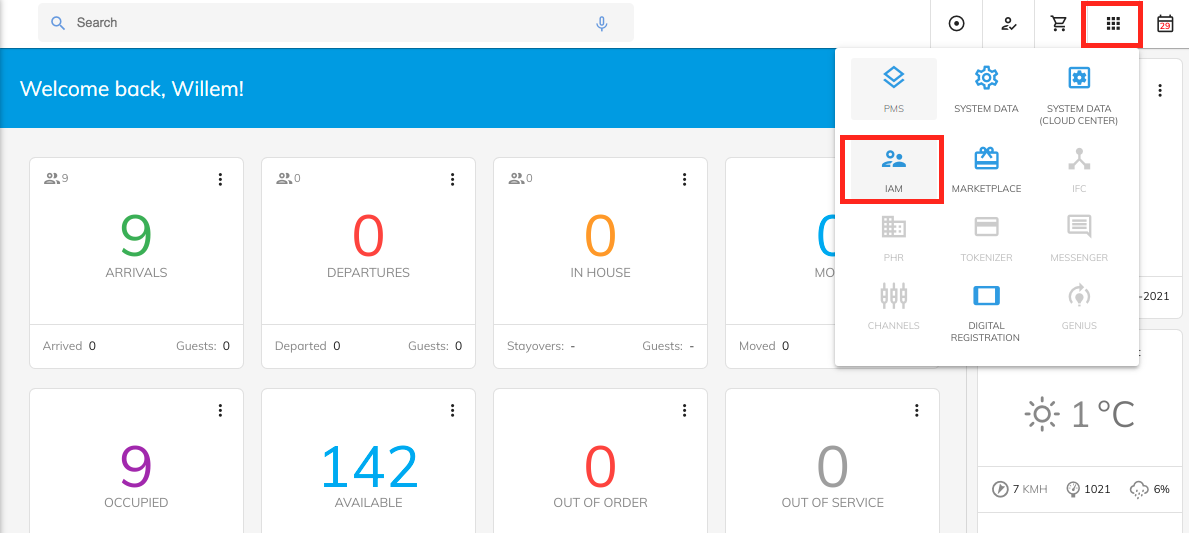Click the 'Moved 0' text
The height and width of the screenshot is (533, 1189).
coord(764,346)
